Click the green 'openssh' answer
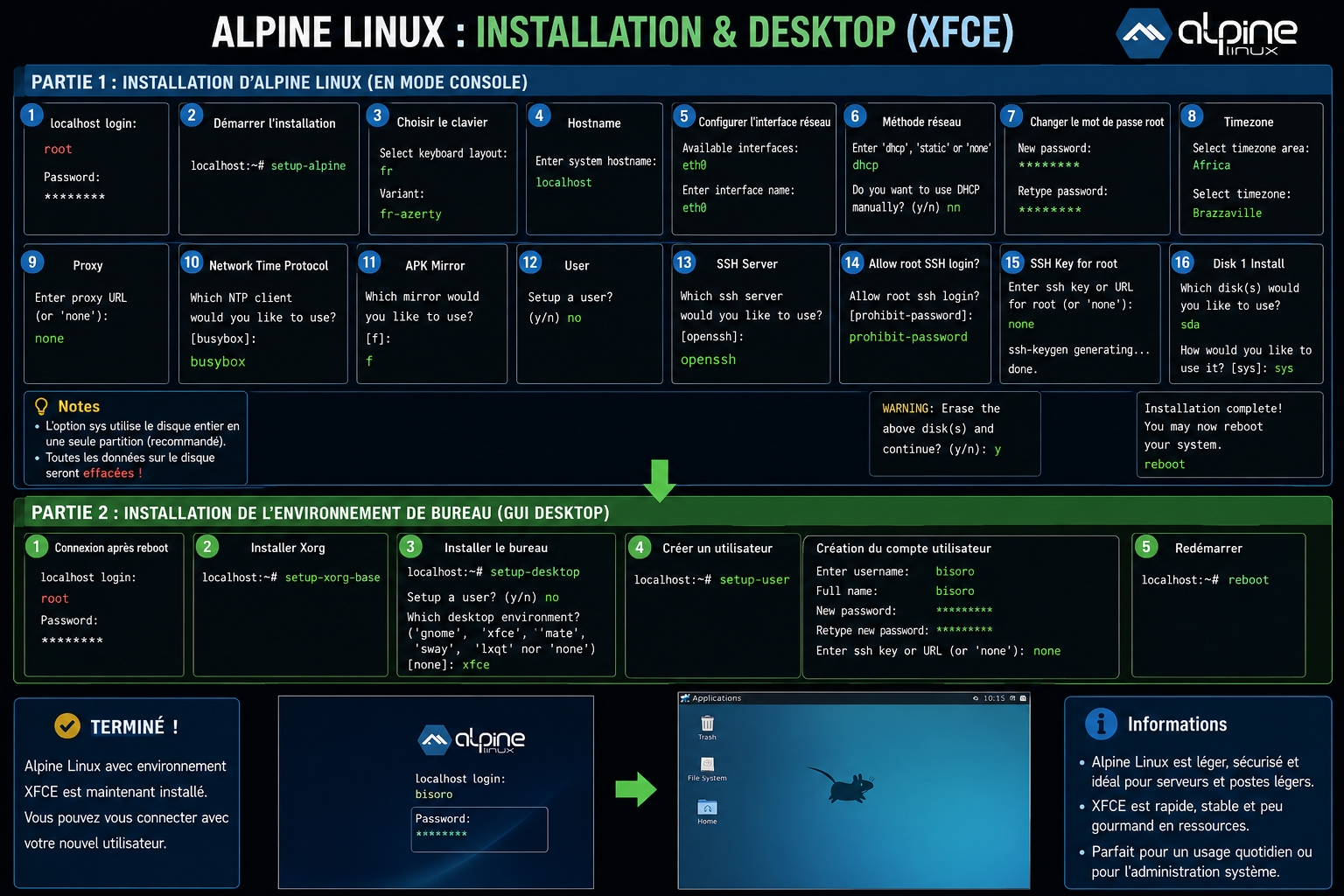The height and width of the screenshot is (896, 1344). tap(708, 360)
